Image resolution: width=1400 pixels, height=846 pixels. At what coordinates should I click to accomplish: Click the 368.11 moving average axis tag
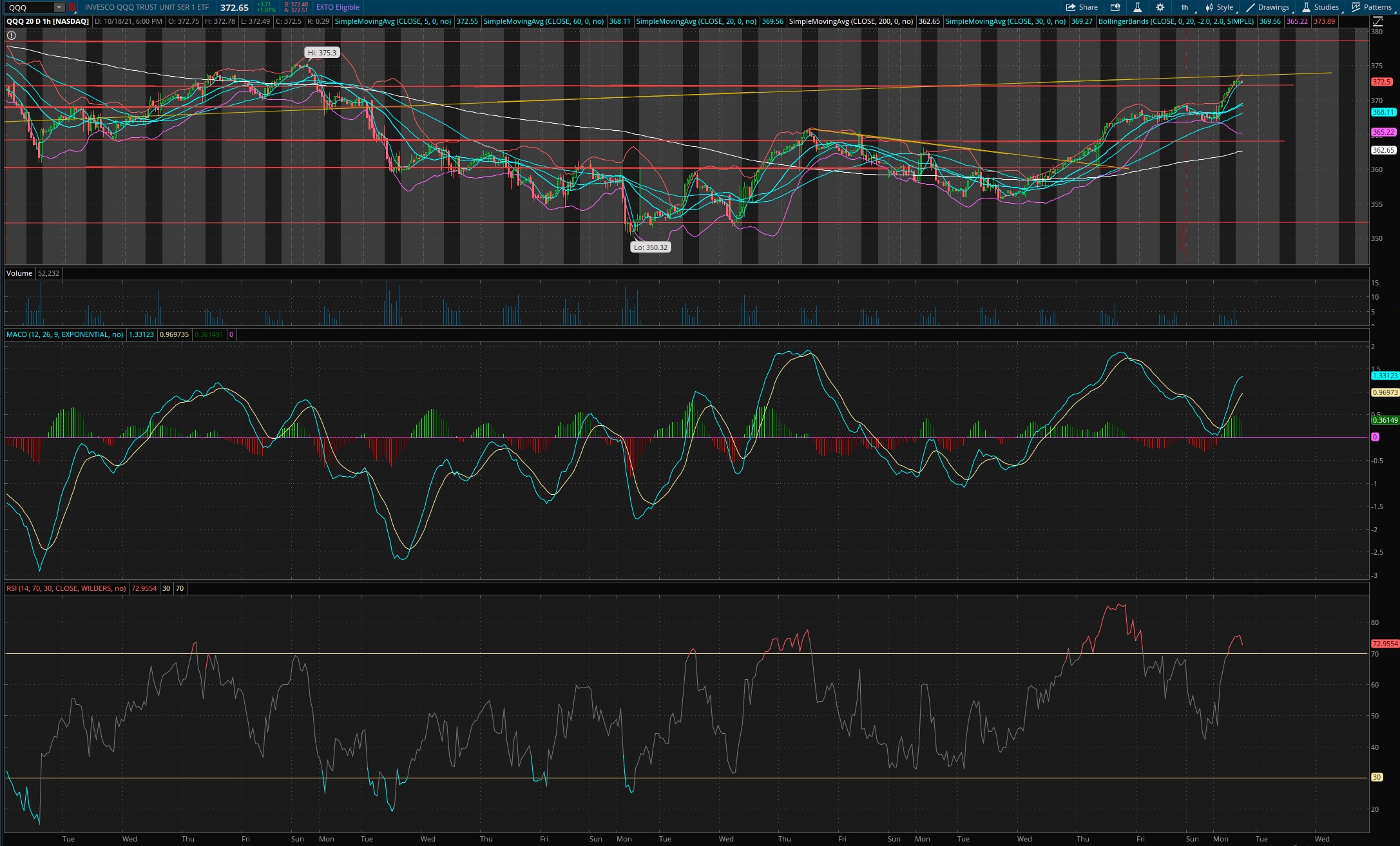point(1383,112)
